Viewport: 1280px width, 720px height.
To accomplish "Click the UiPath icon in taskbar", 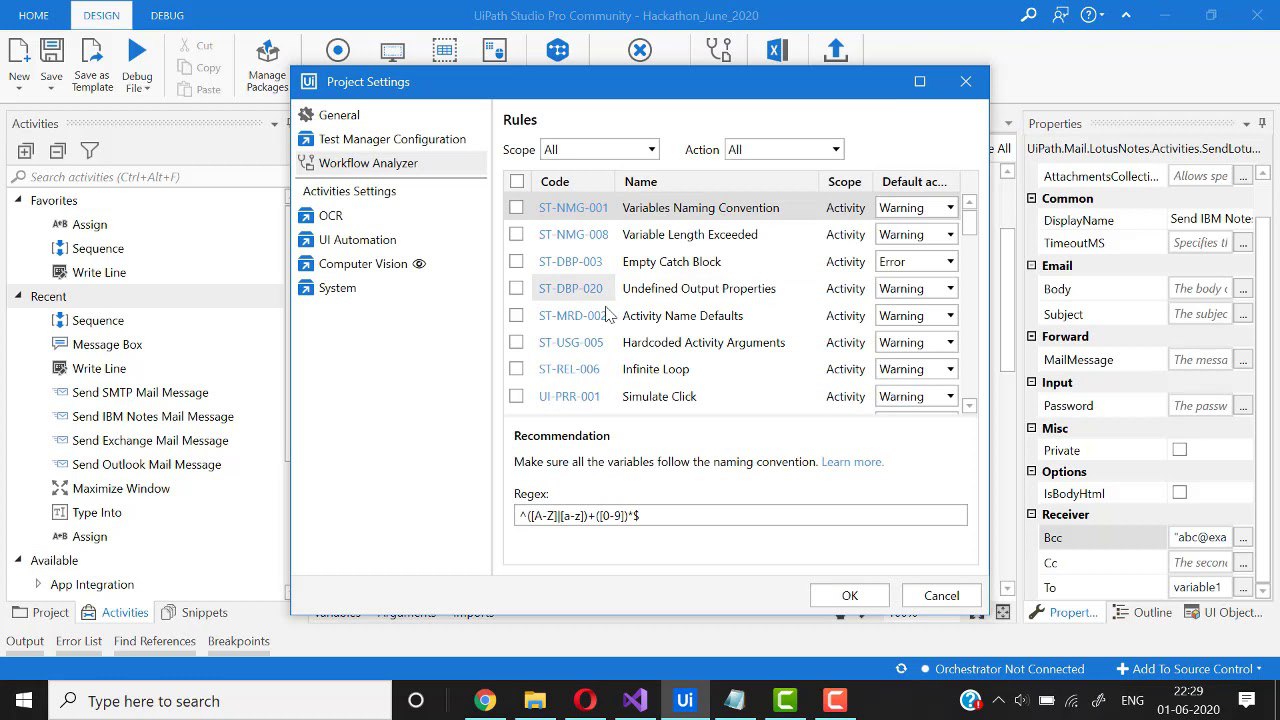I will (685, 700).
